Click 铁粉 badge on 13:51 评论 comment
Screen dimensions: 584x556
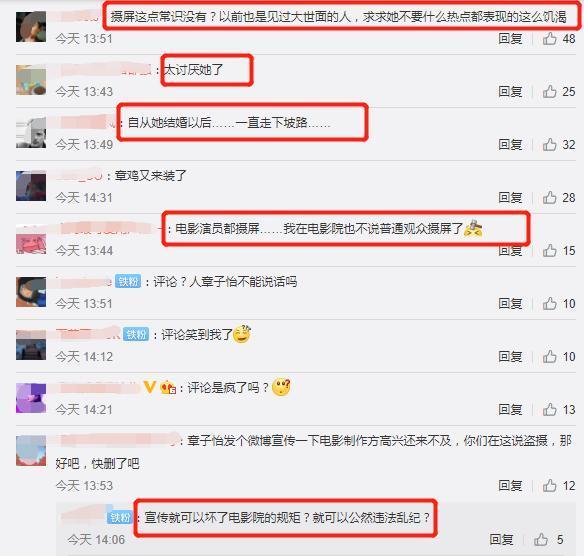pyautogui.click(x=128, y=281)
